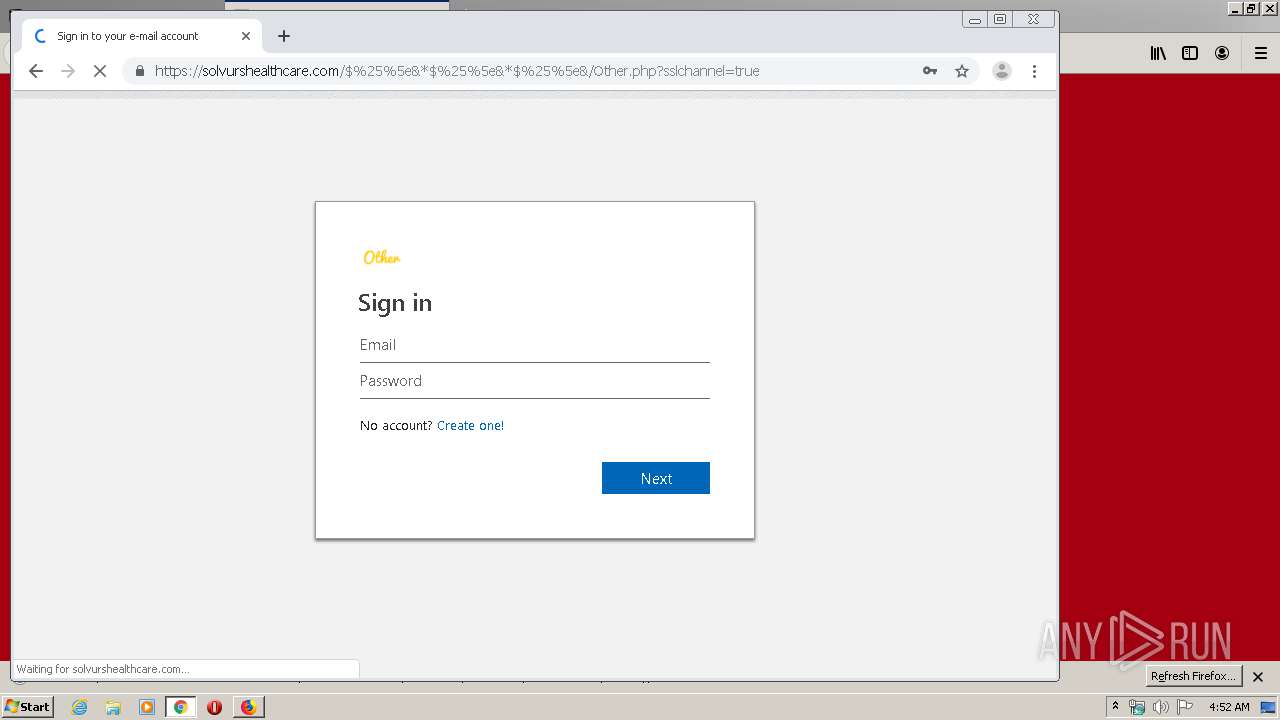Switch to Chrome in the taskbar
This screenshot has height=720, width=1280.
[x=181, y=707]
